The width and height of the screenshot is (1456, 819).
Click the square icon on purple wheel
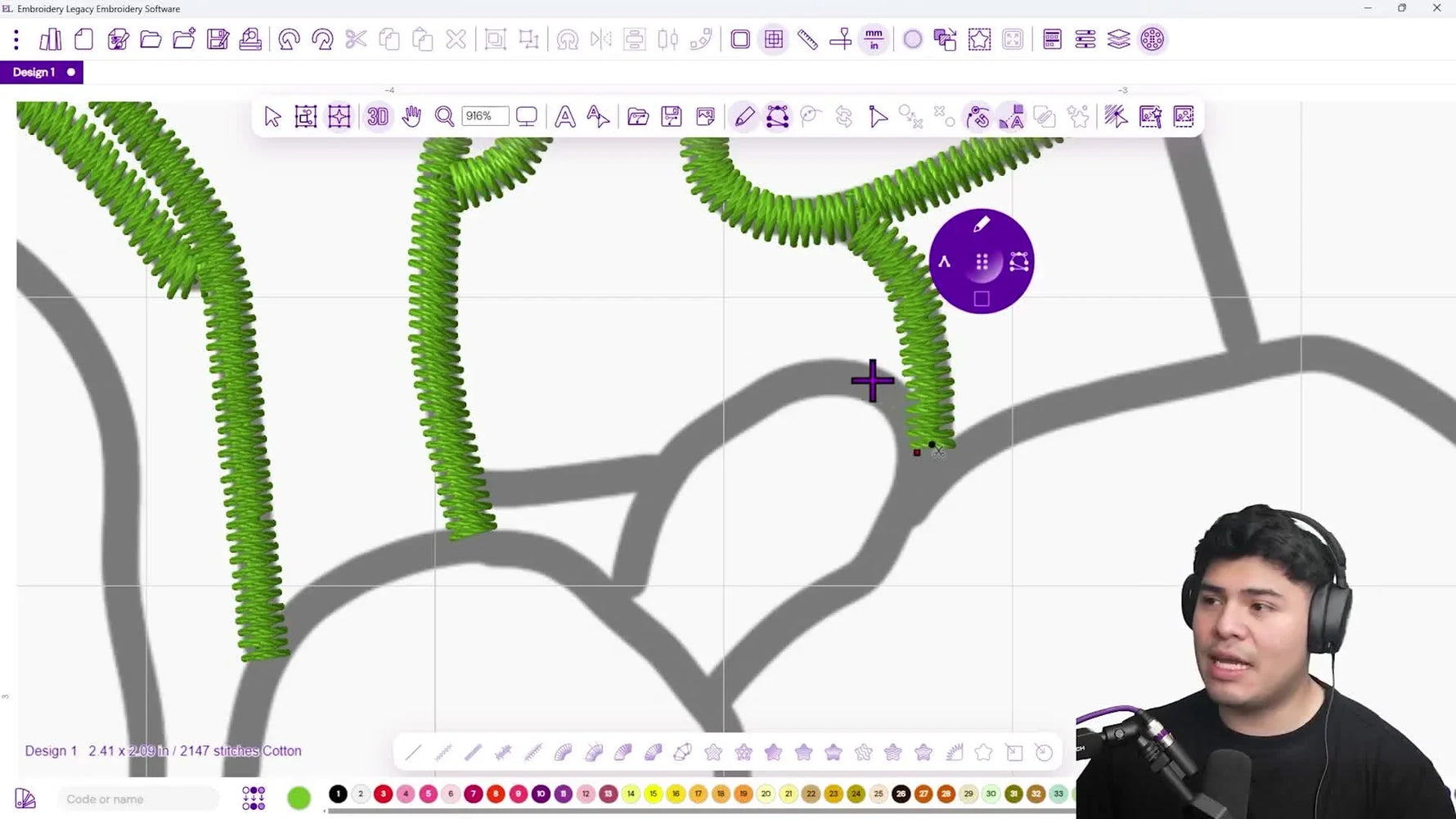(982, 299)
